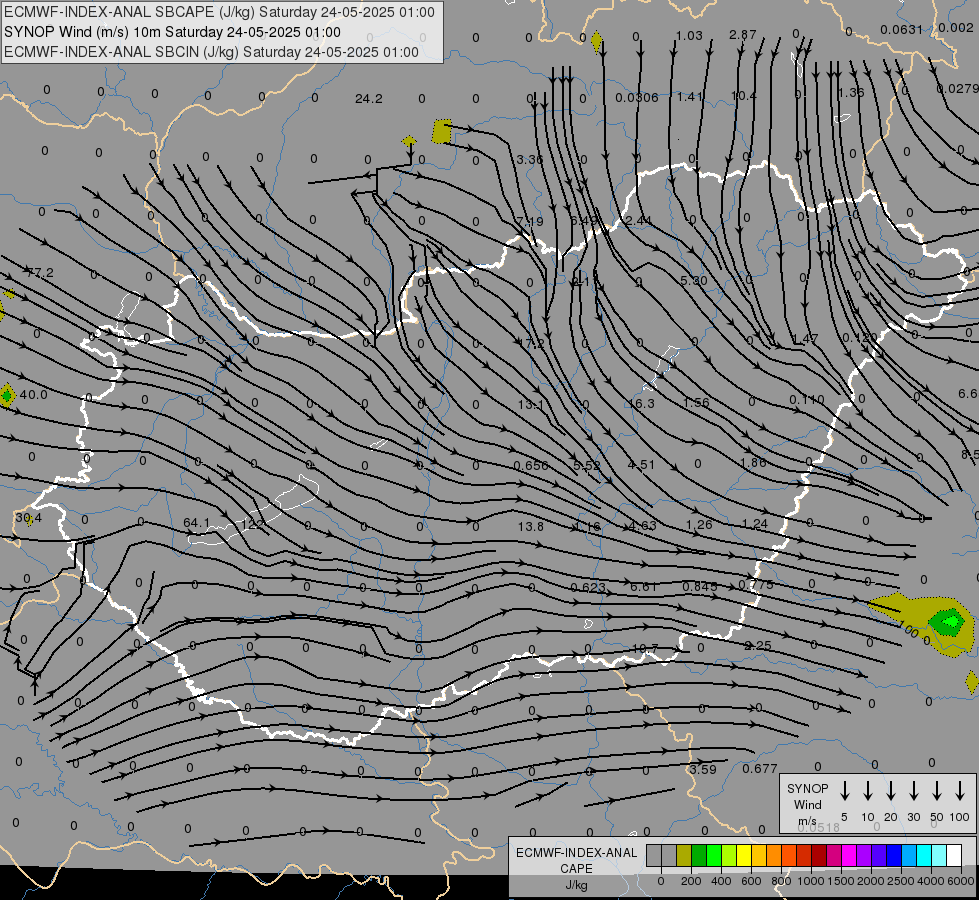Viewport: 979px width, 900px height.
Task: Click the 10 m/s wind arrow symbol
Action: [868, 791]
